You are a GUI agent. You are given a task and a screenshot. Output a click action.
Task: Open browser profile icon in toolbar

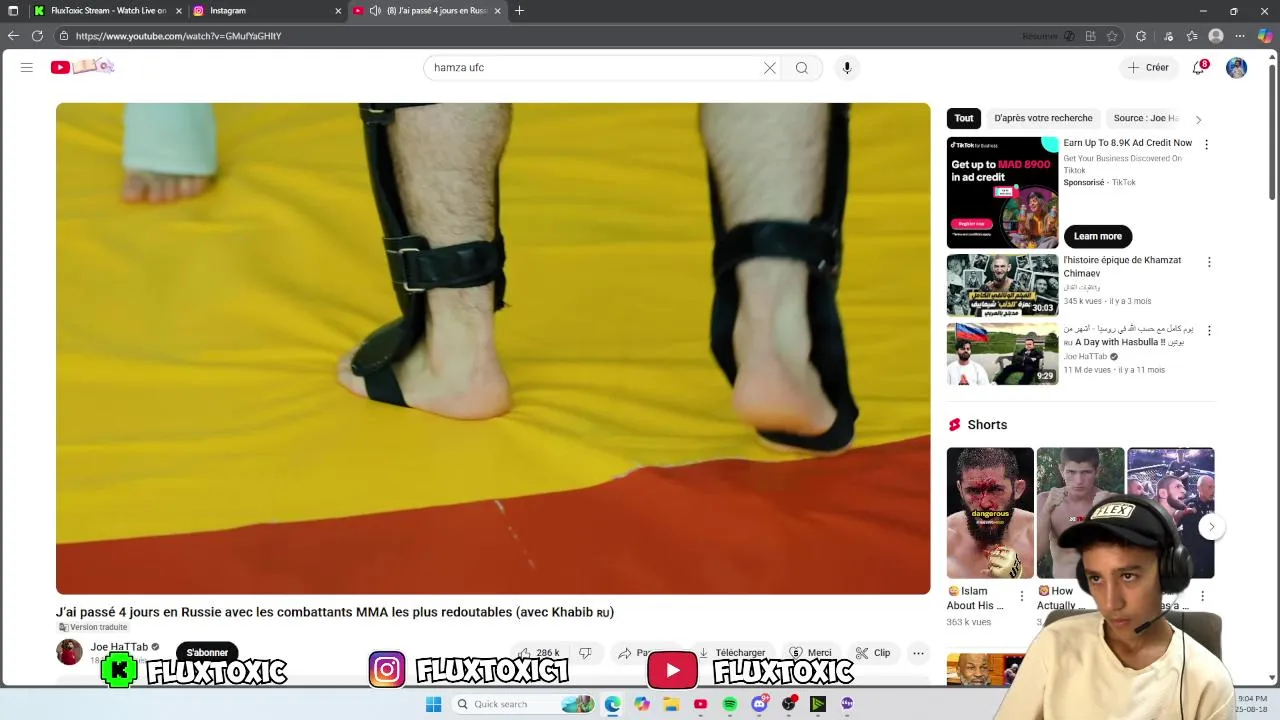pos(1216,36)
